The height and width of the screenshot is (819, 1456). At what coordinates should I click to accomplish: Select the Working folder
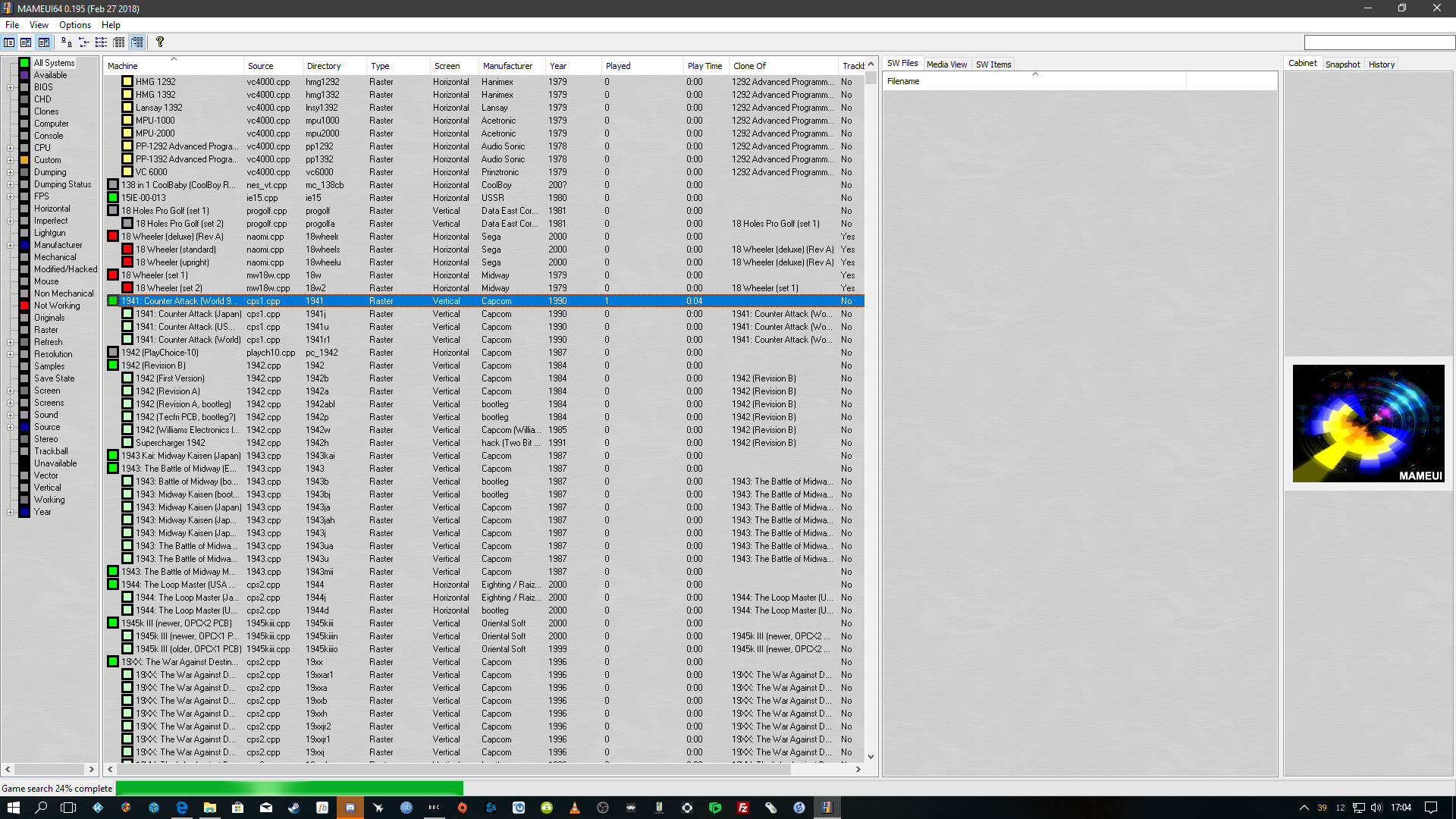click(49, 500)
